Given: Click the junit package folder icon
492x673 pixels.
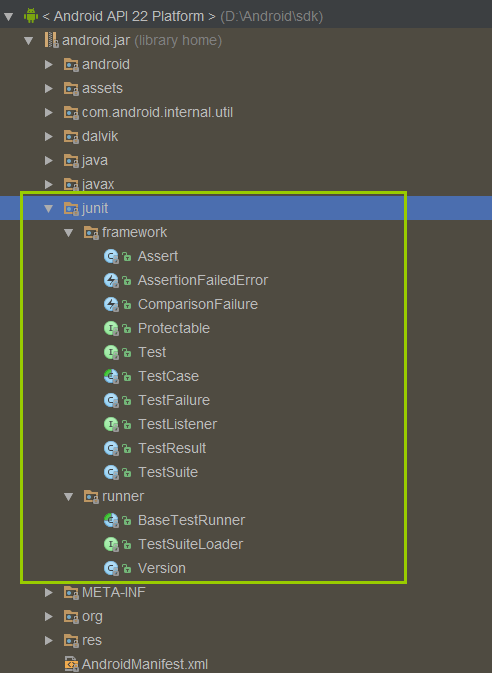Looking at the screenshot, I should tap(71, 208).
